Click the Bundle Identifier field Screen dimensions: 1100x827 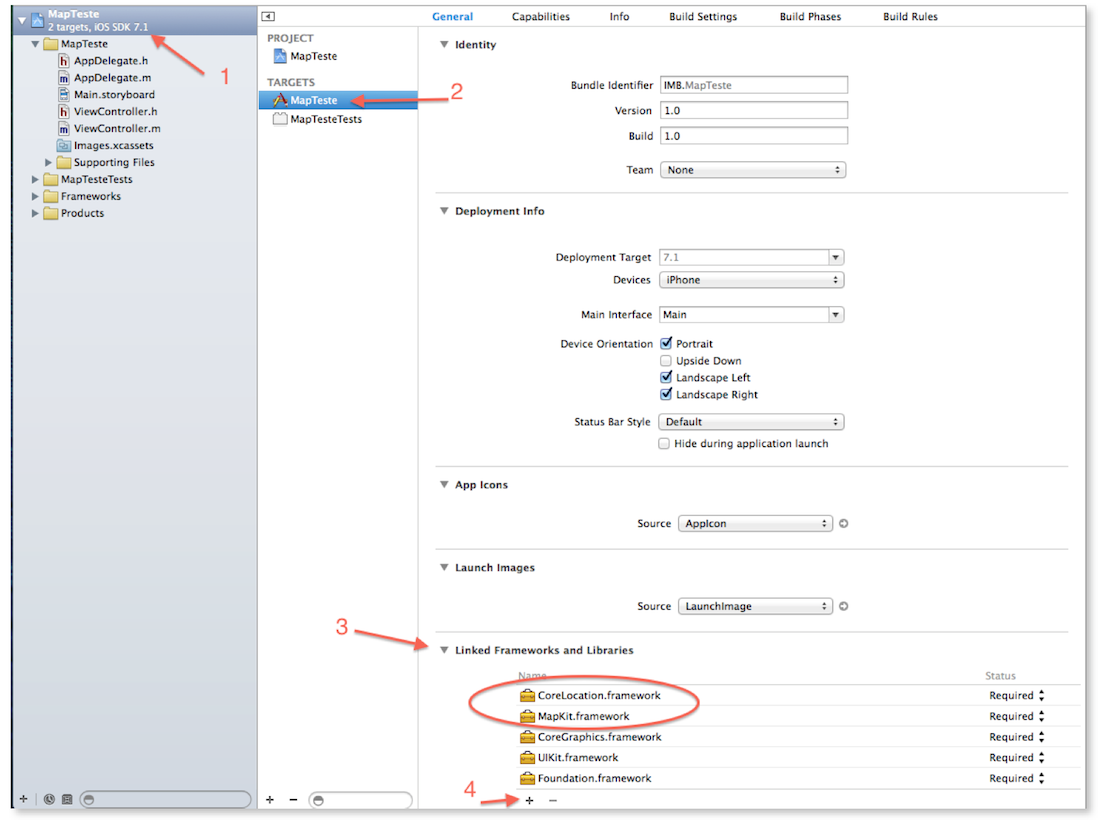(753, 85)
